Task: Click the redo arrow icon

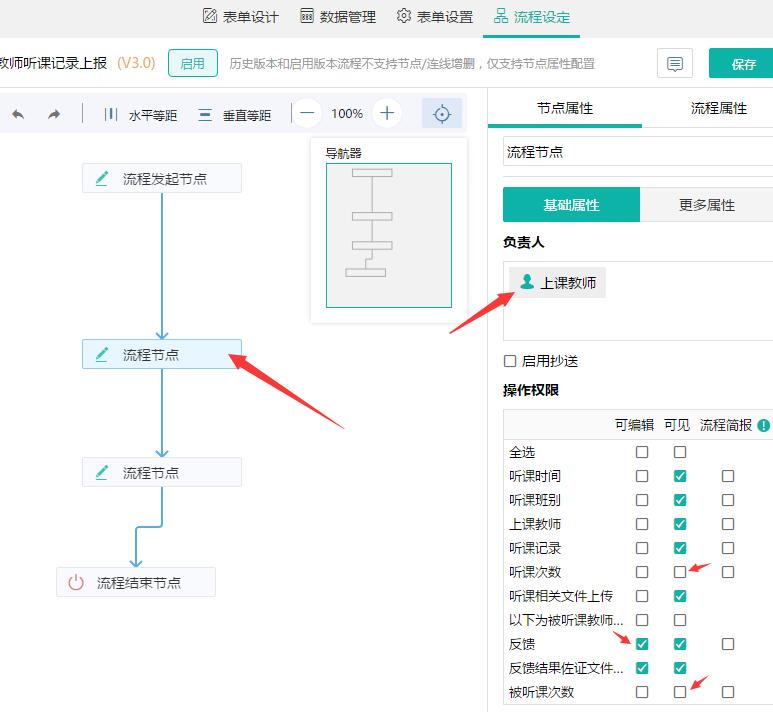Action: pyautogui.click(x=54, y=114)
